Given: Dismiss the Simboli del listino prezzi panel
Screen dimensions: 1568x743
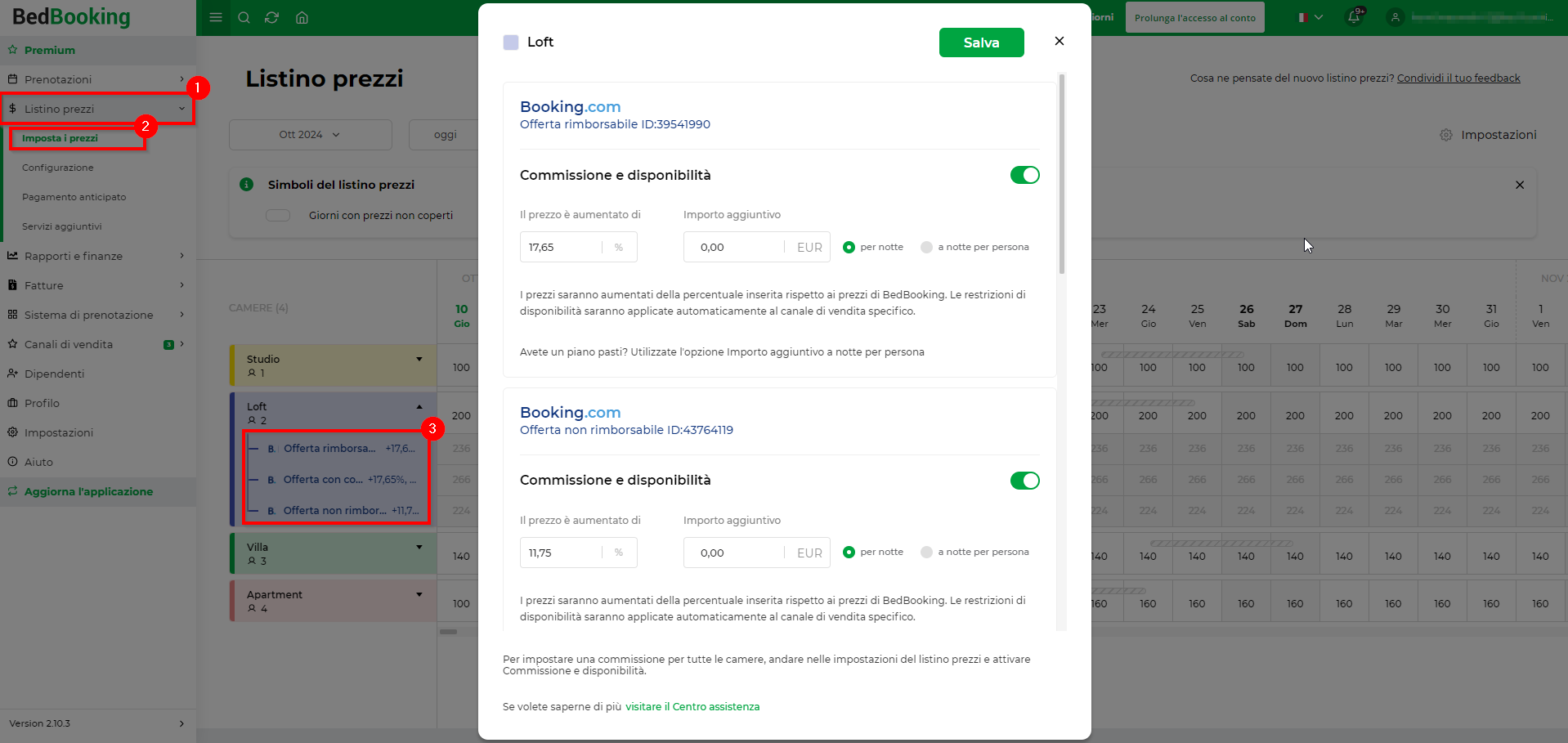Looking at the screenshot, I should pos(1520,185).
